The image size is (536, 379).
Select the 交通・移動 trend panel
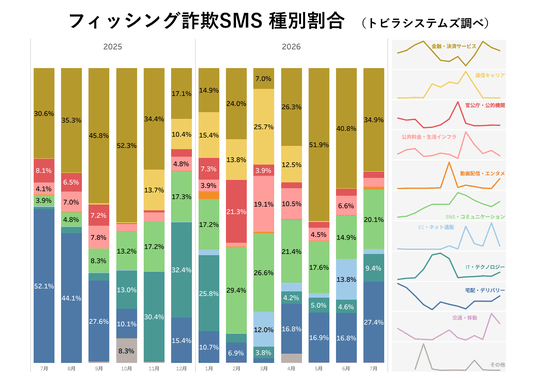448,326
